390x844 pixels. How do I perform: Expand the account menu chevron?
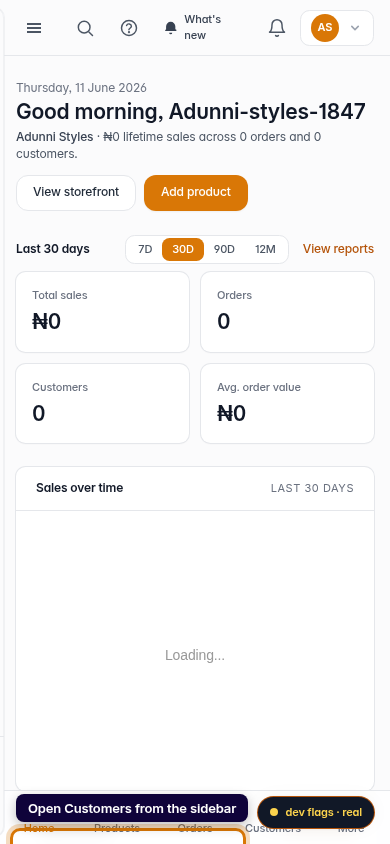[x=354, y=28]
